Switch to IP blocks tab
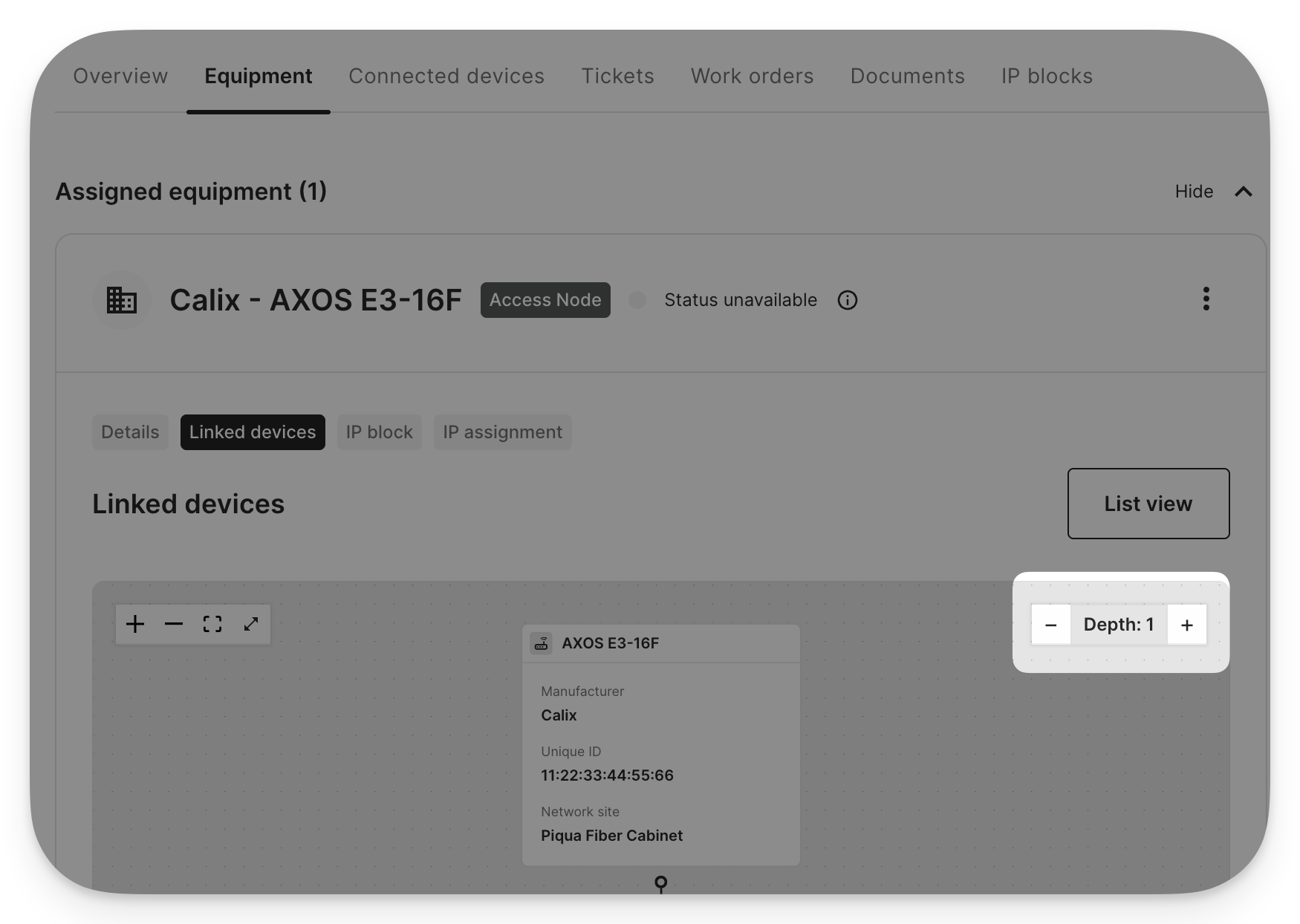 coord(1047,76)
